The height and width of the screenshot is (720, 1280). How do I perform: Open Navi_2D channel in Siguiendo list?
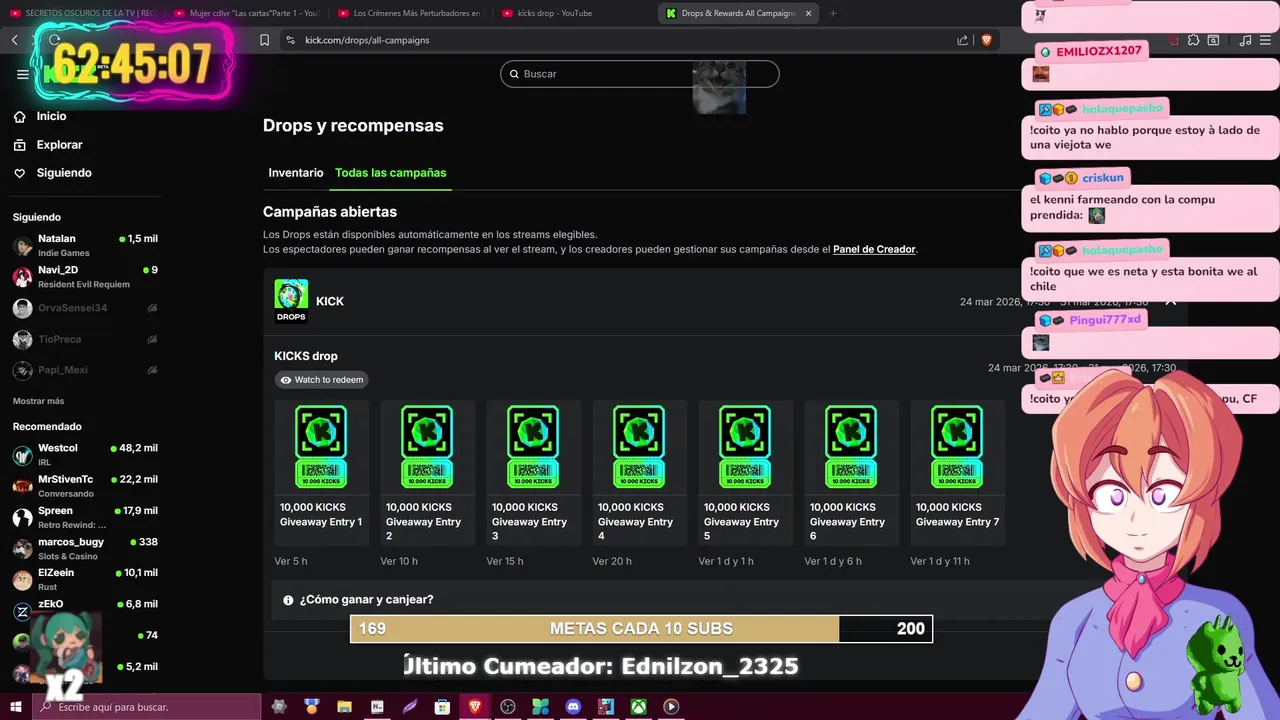85,276
